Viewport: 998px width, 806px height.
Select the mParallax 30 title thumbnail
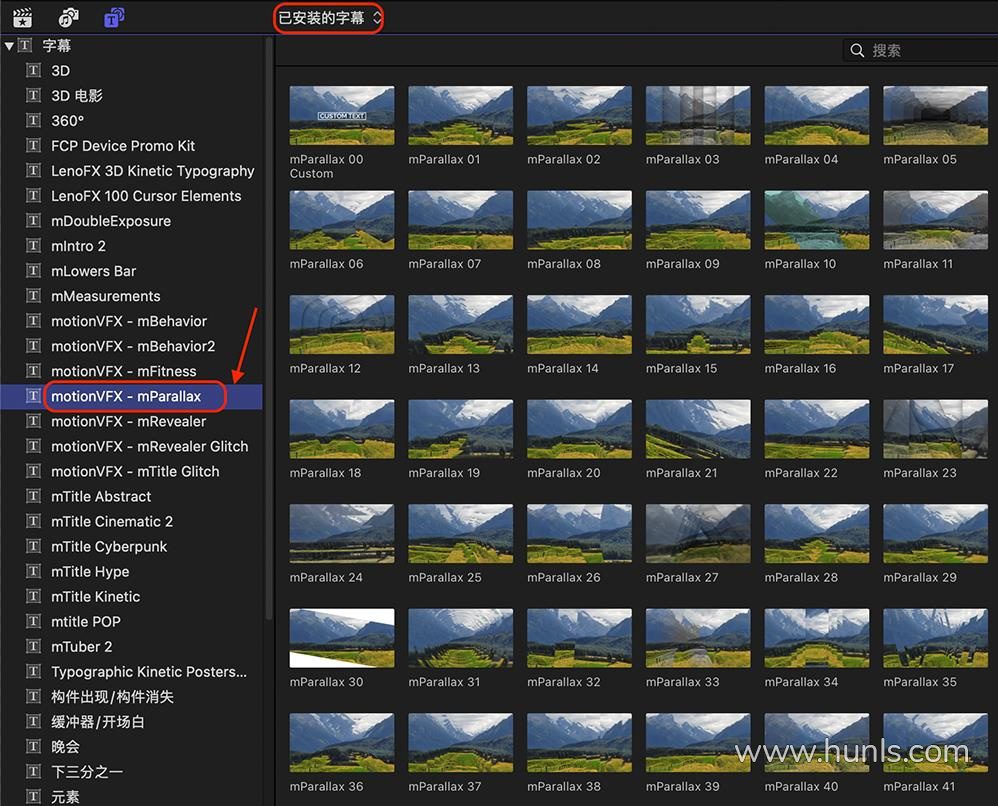pyautogui.click(x=342, y=637)
